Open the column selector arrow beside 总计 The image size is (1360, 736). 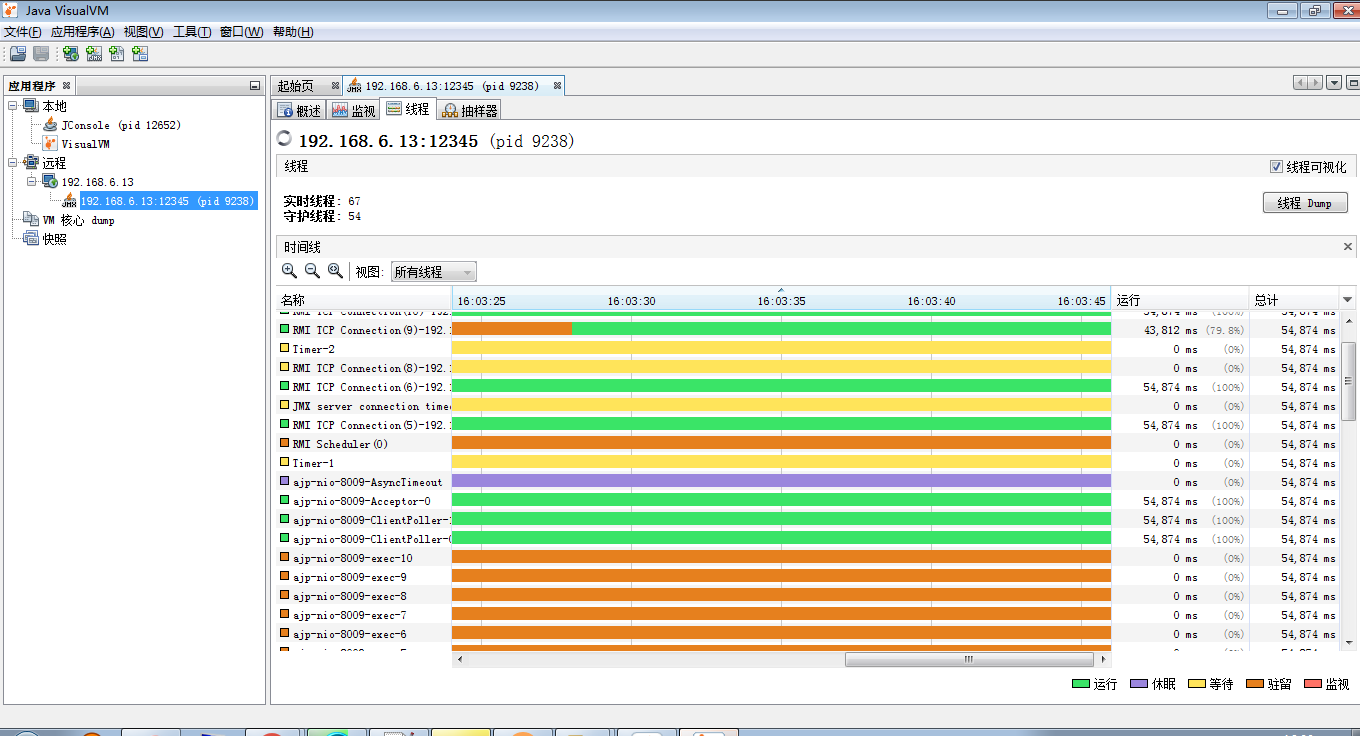point(1346,300)
